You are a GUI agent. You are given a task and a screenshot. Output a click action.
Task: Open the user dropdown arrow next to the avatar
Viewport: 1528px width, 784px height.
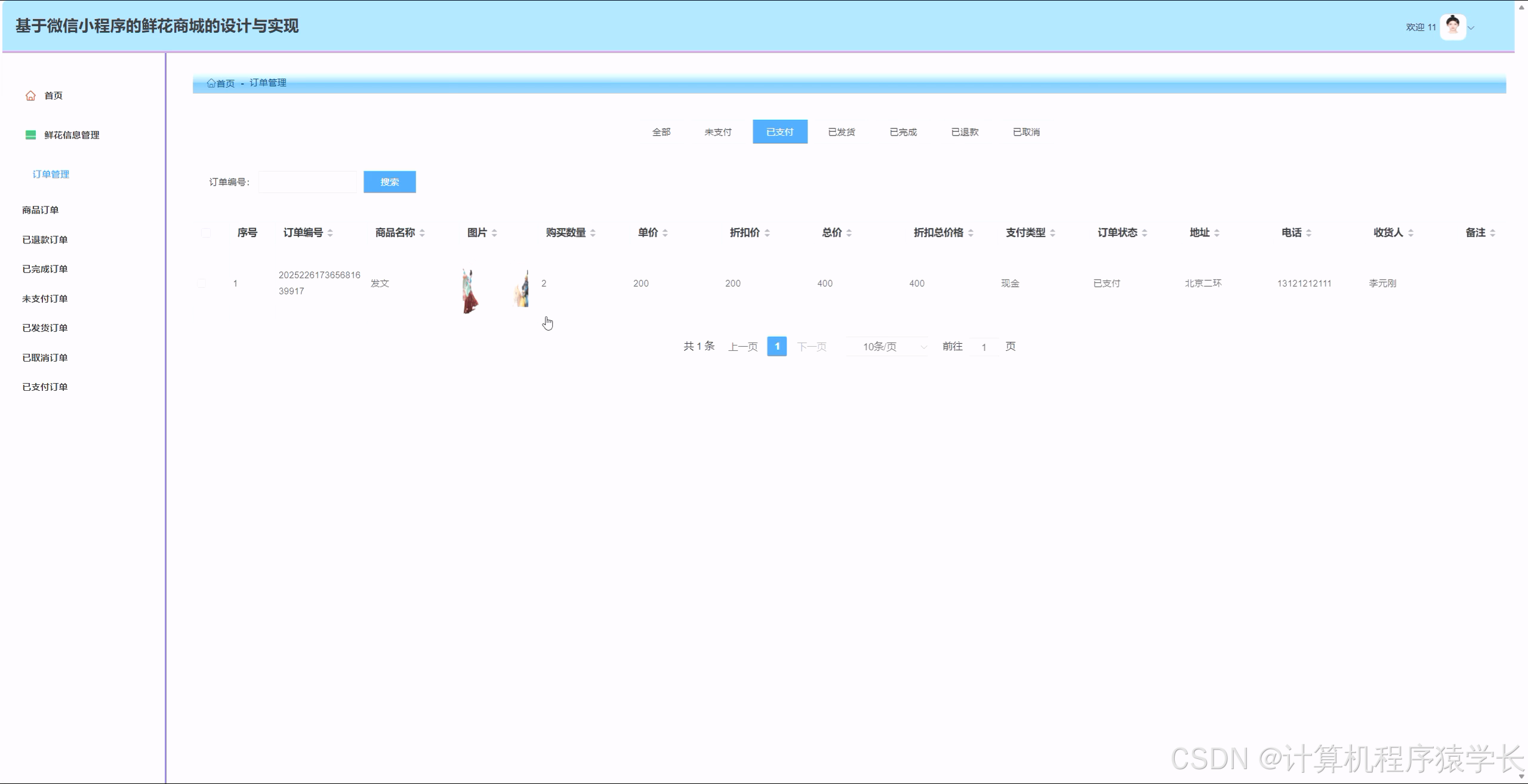click(x=1471, y=27)
